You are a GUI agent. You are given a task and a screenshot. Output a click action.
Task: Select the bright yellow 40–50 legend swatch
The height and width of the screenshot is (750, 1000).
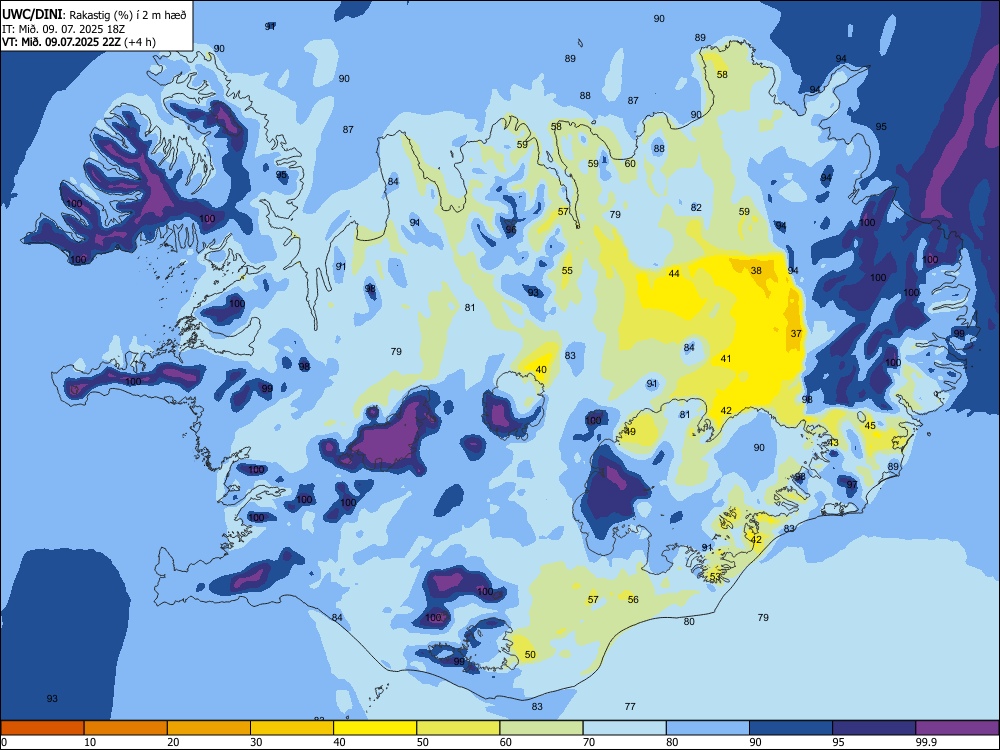(x=375, y=728)
